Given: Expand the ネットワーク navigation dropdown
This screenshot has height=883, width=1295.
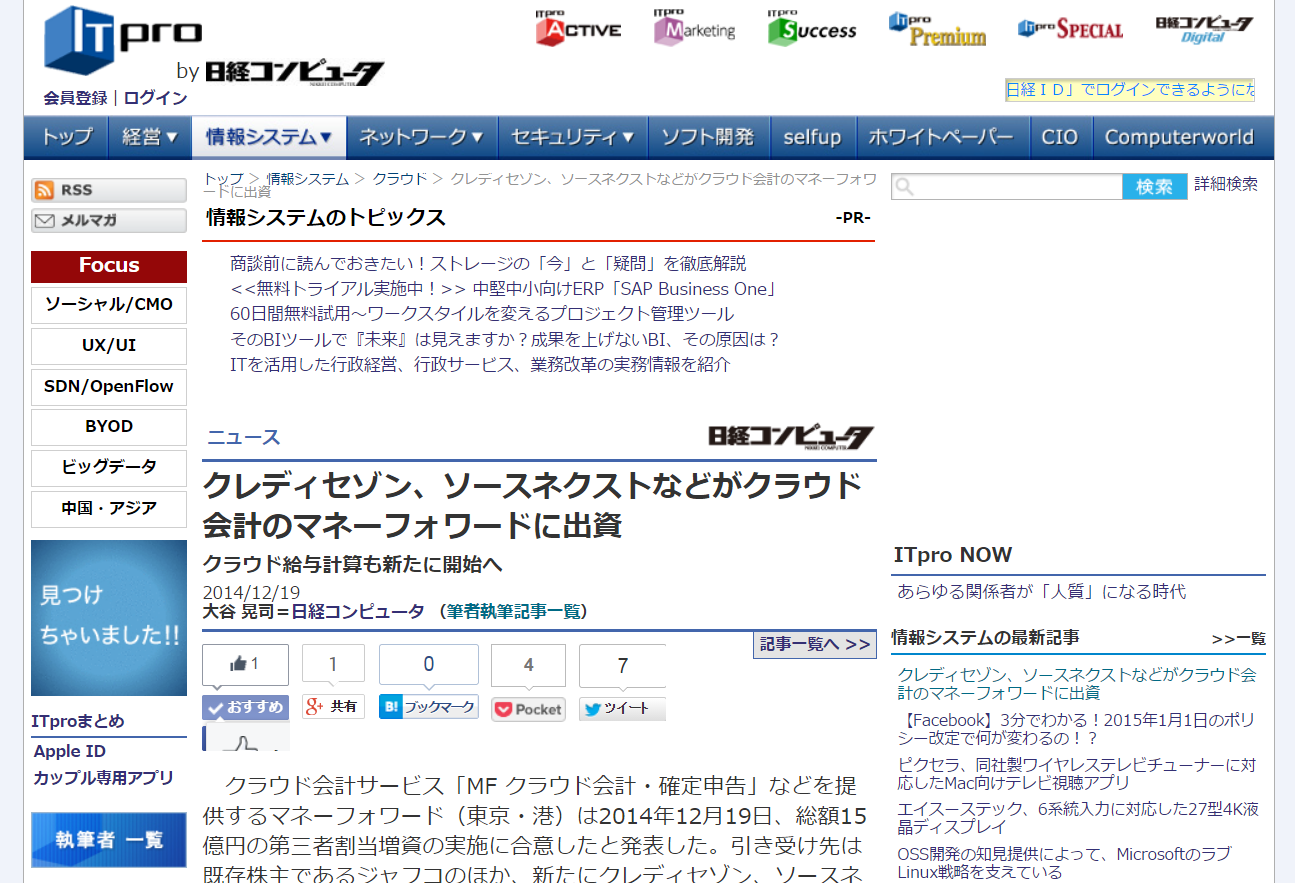Looking at the screenshot, I should click(x=421, y=137).
